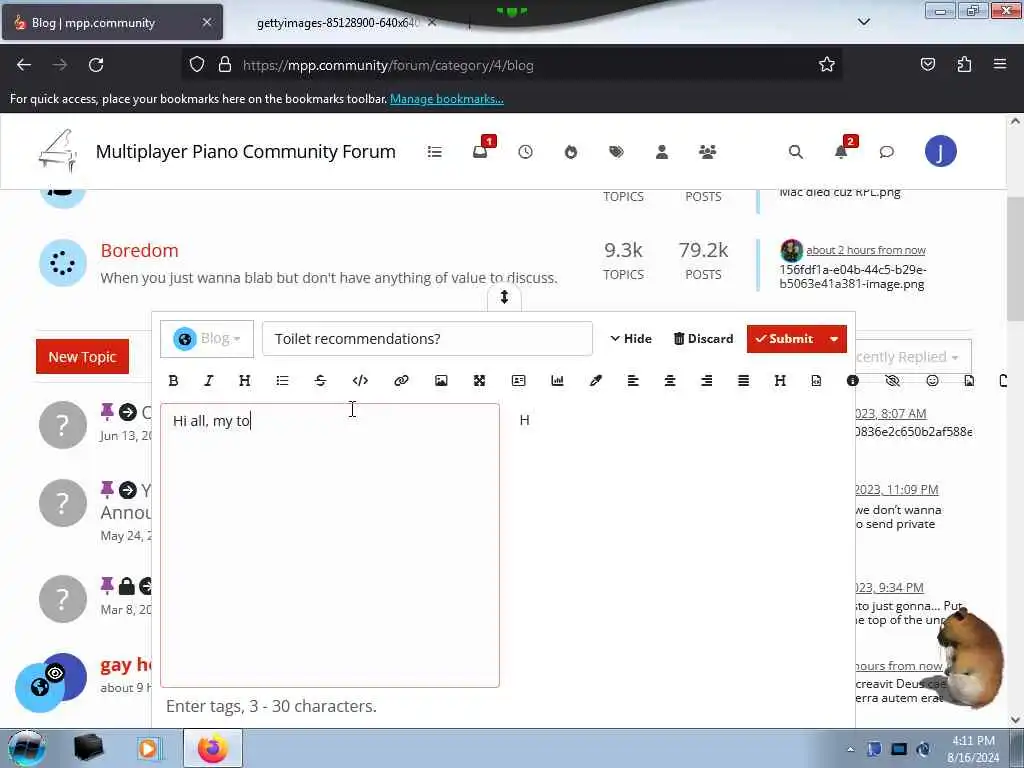The image size is (1024, 768).
Task: Expand Firefox list all tabs chevron
Action: pyautogui.click(x=863, y=22)
